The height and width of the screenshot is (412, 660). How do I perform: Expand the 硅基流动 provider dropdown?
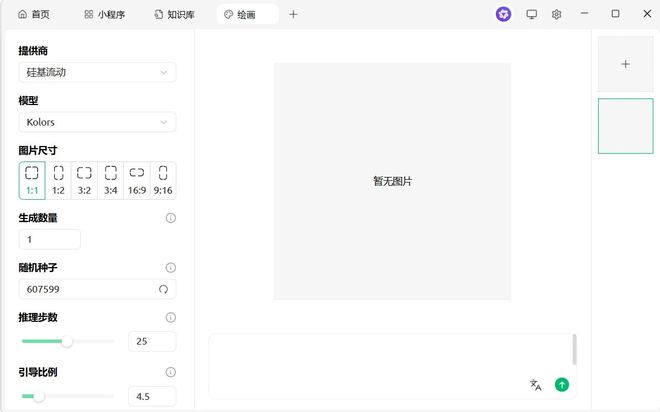[x=97, y=72]
